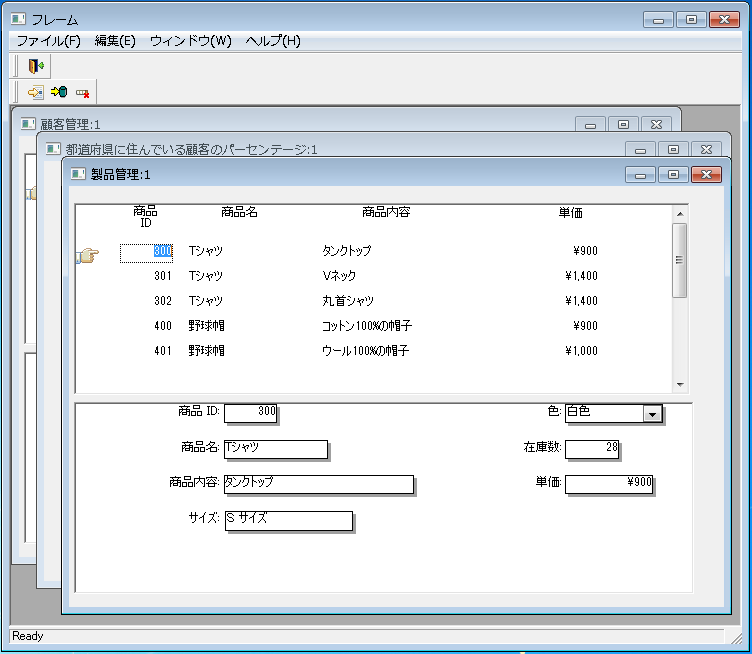752x654 pixels.
Task: Click the 商品 ID column header
Action: click(x=145, y=217)
